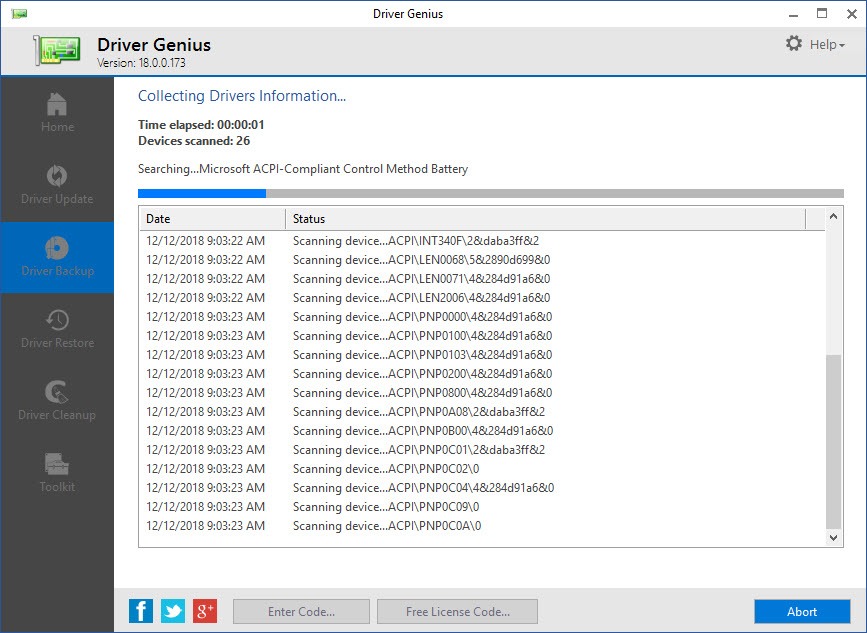Select the row scanning ACPI\PNP0000\4&284d91a6&0
The image size is (867, 633).
[482, 317]
